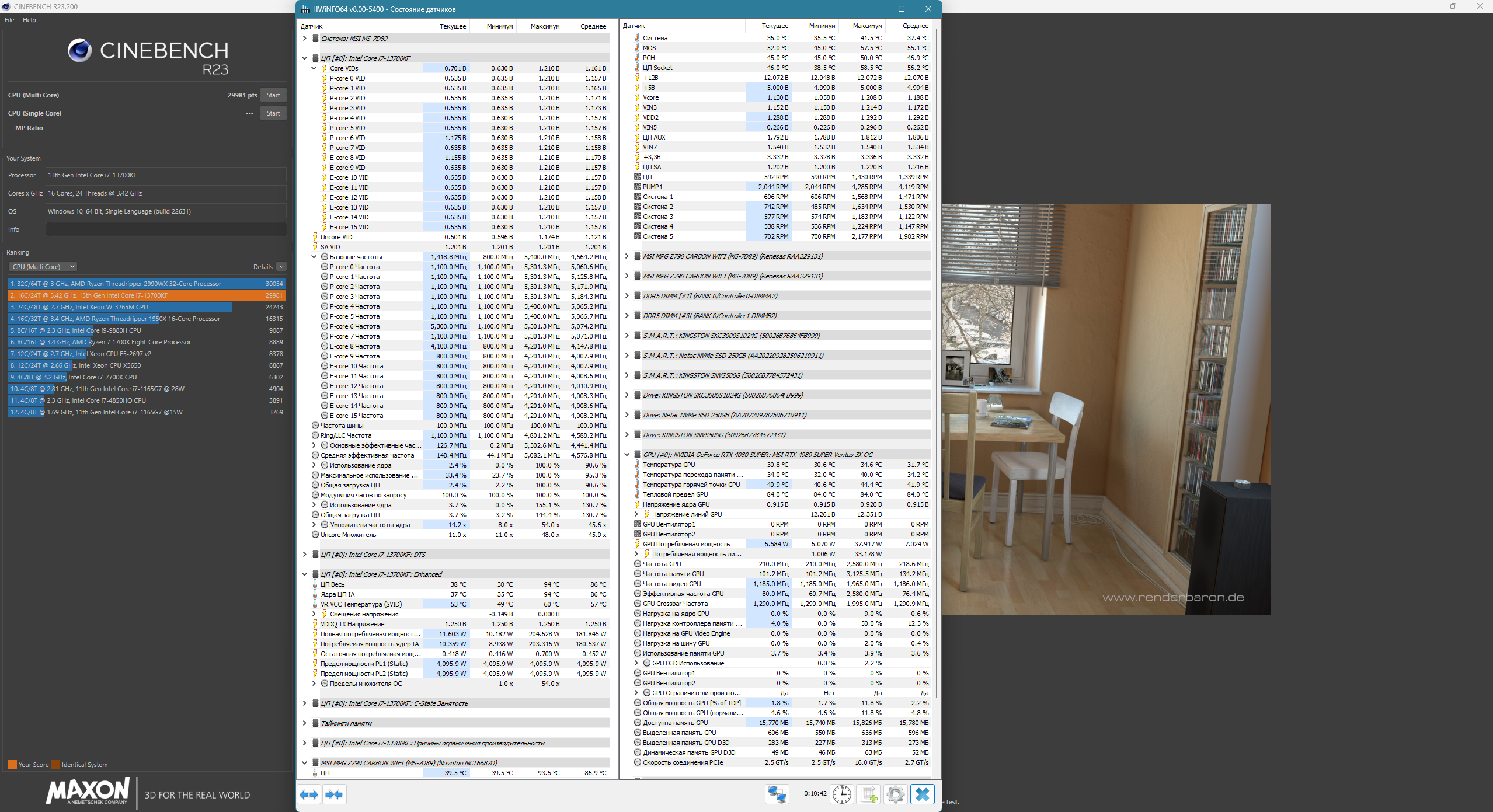1493x812 pixels.
Task: Start the CPU Single Core benchmark
Action: tap(273, 113)
